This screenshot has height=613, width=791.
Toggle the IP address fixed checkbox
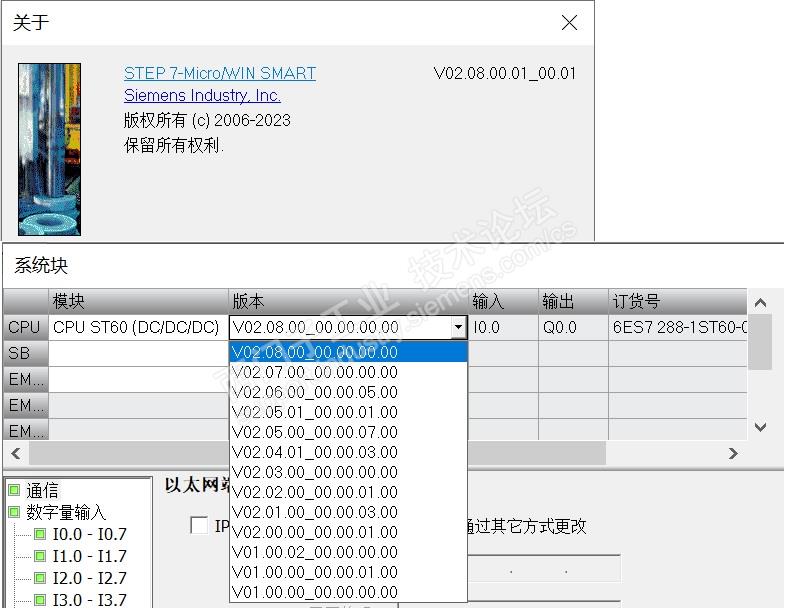[199, 525]
